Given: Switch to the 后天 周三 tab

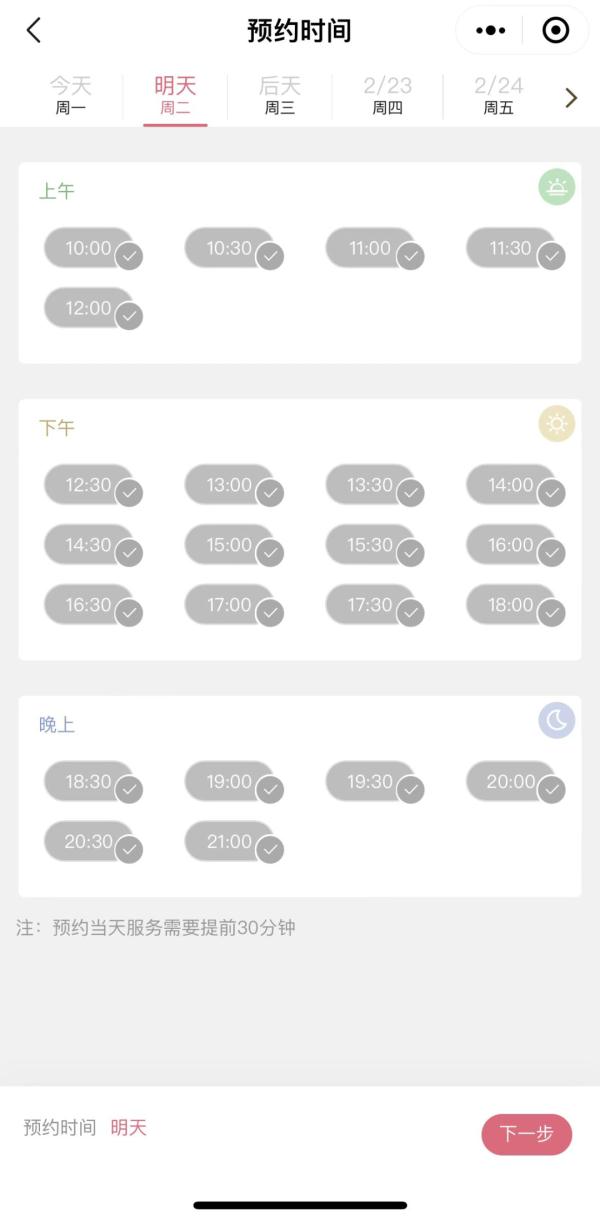Looking at the screenshot, I should pyautogui.click(x=280, y=96).
